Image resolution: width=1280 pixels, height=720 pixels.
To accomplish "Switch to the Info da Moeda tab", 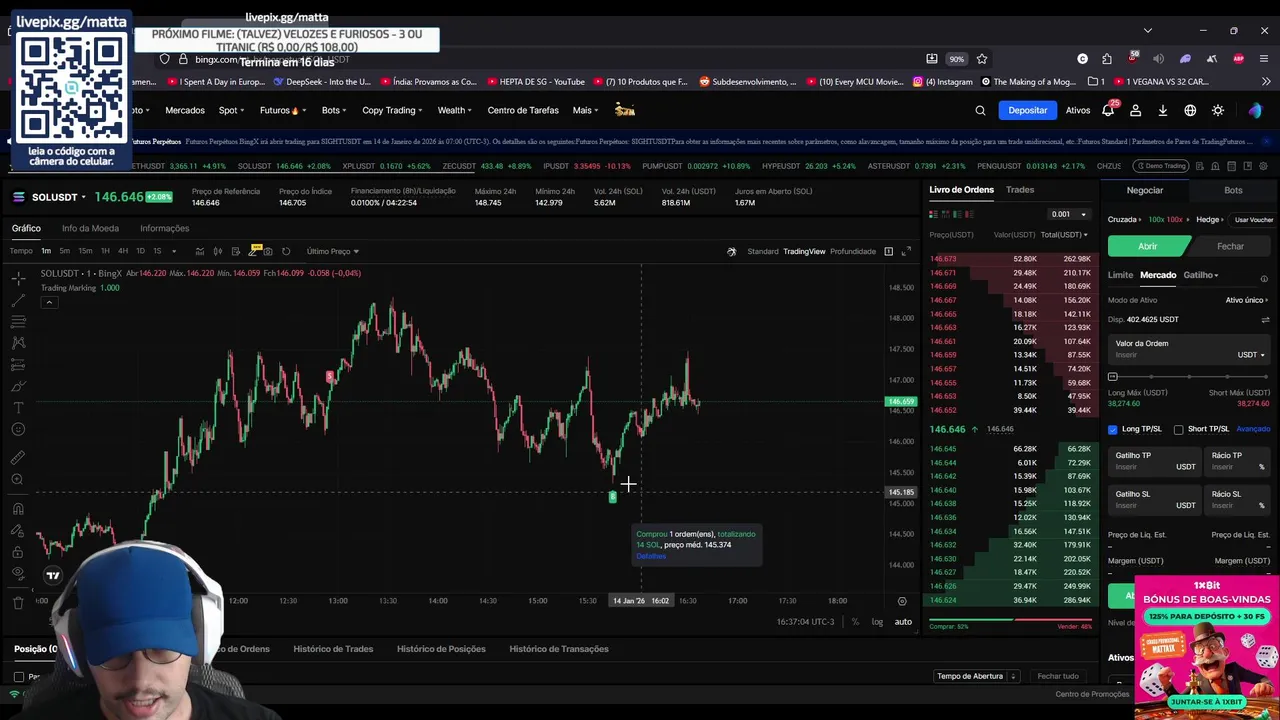I will click(x=90, y=229).
